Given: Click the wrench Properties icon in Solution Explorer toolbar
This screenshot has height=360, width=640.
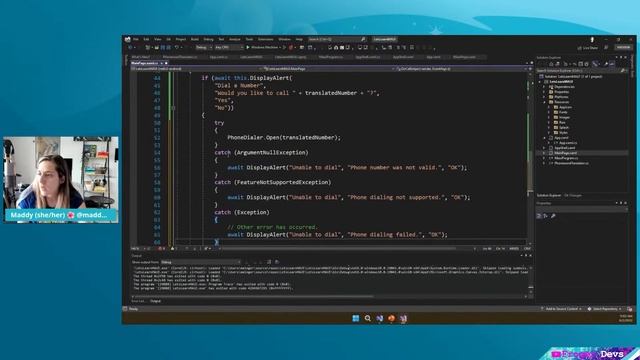Looking at the screenshot, I should pos(605,64).
